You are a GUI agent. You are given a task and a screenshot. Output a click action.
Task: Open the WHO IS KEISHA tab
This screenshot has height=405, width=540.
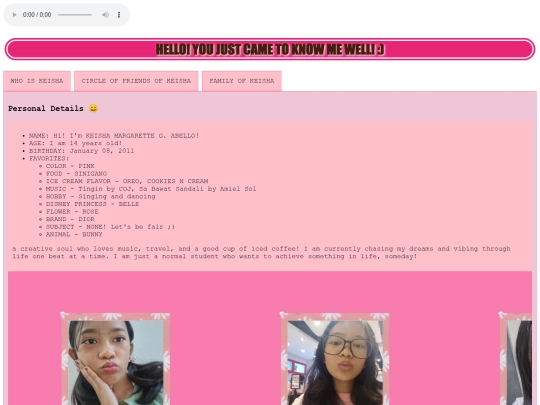point(37,81)
